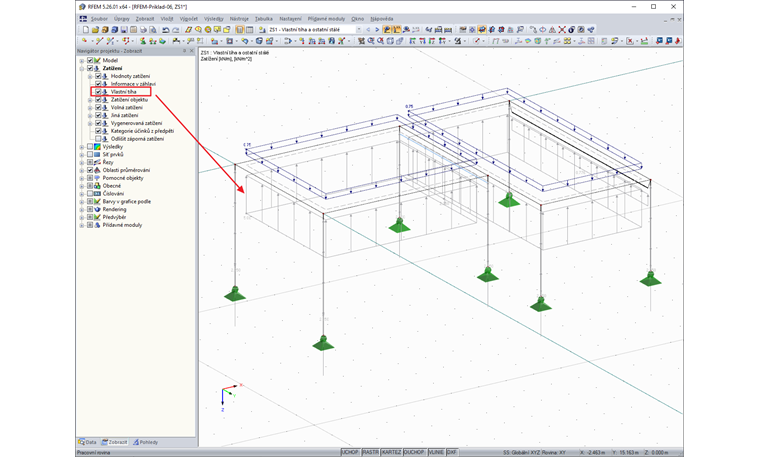This screenshot has height=457, width=760.
Task: Uncheck the Vlastní tíha checkbox
Action: pyautogui.click(x=98, y=92)
